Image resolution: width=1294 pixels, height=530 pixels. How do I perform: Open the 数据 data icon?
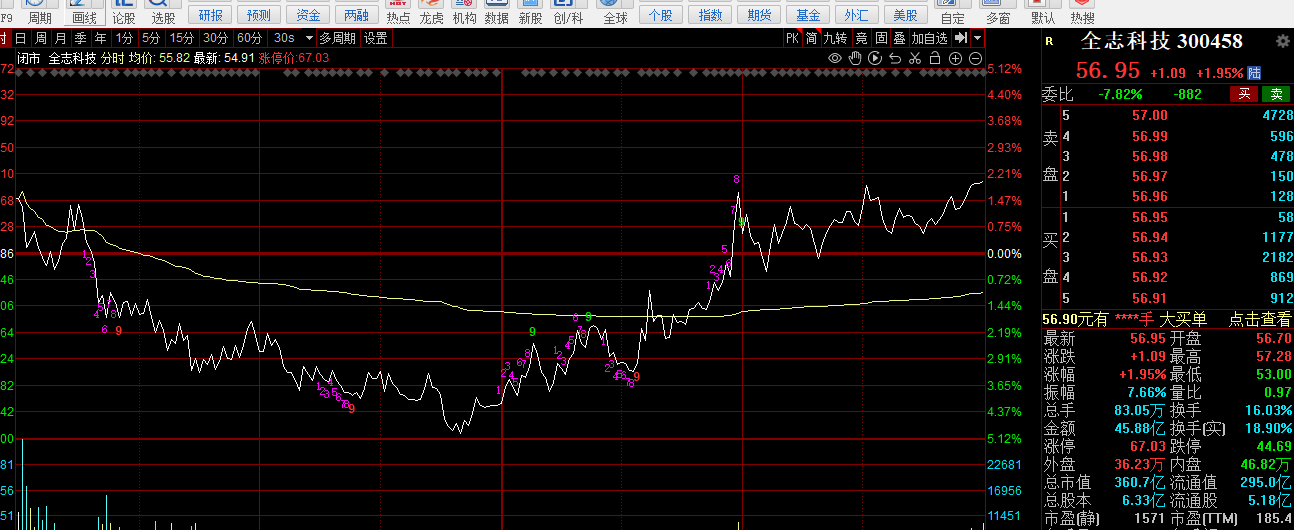[x=496, y=12]
